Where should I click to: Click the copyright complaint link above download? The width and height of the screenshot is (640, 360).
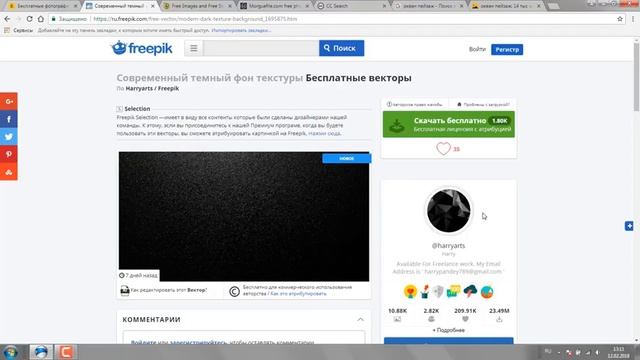point(415,104)
